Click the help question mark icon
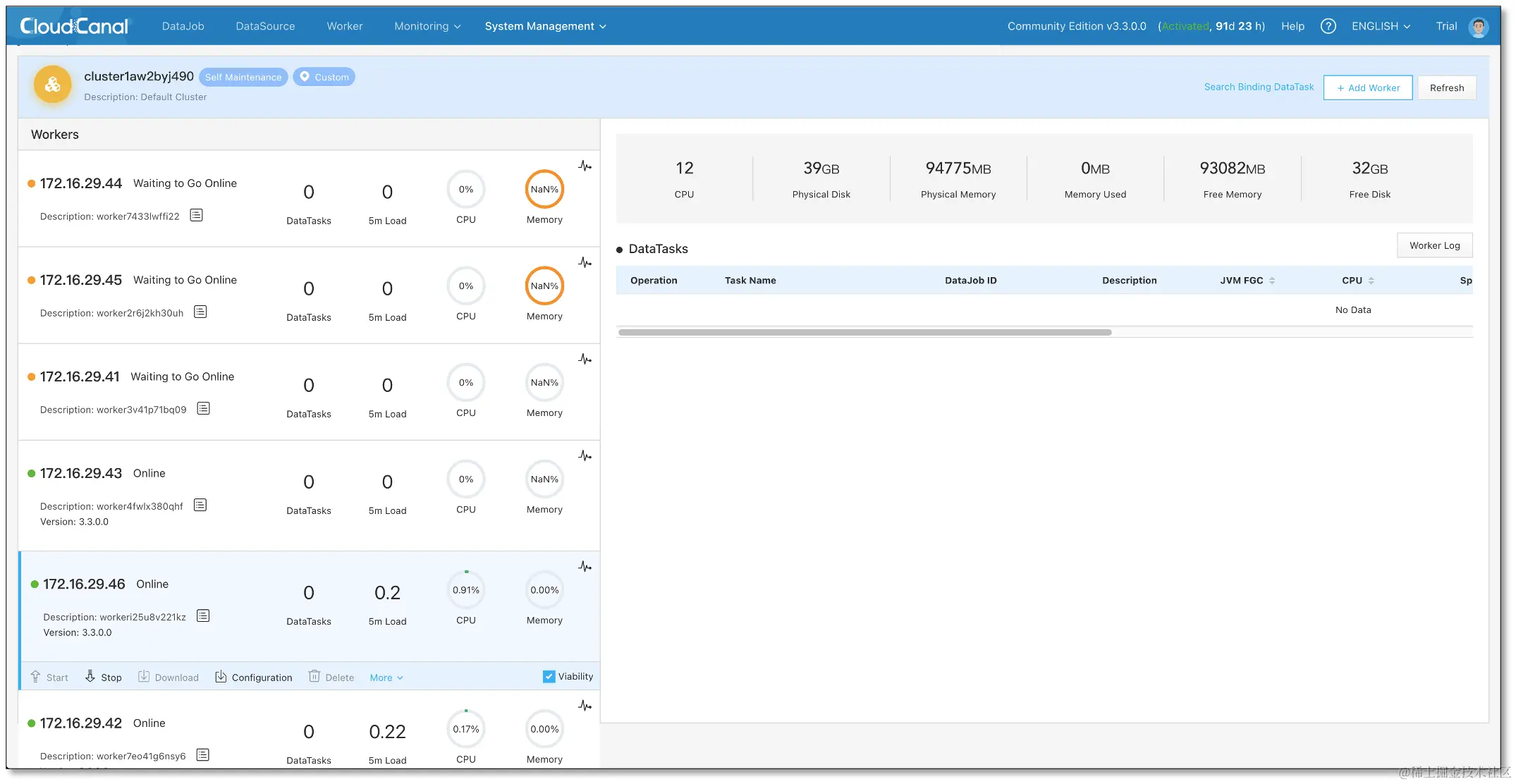1516x784 pixels. pyautogui.click(x=1328, y=26)
